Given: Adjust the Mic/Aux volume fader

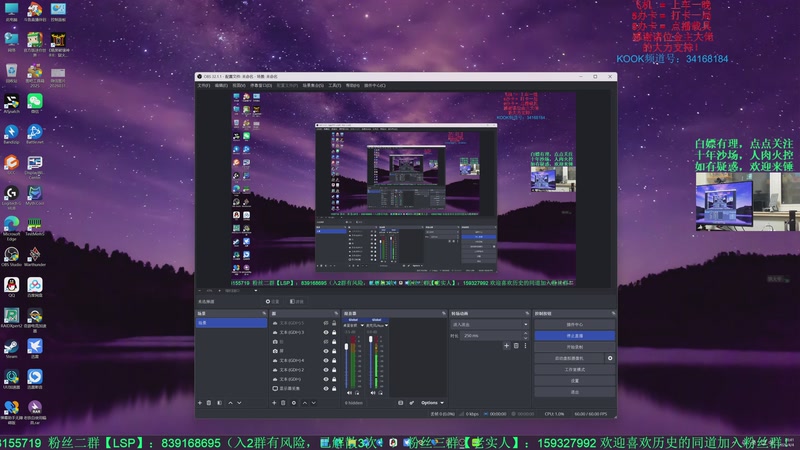Looking at the screenshot, I should (x=370, y=339).
